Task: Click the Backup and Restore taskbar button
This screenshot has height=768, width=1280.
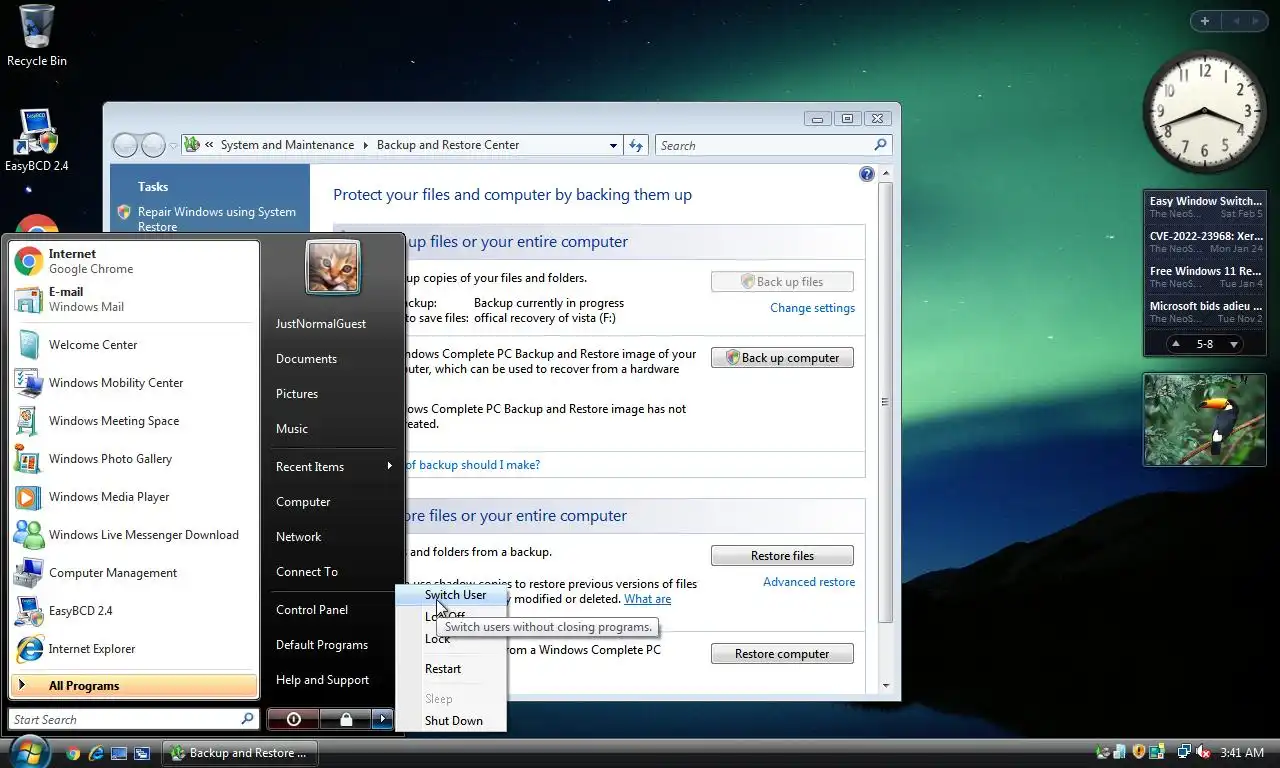Action: pyautogui.click(x=240, y=753)
